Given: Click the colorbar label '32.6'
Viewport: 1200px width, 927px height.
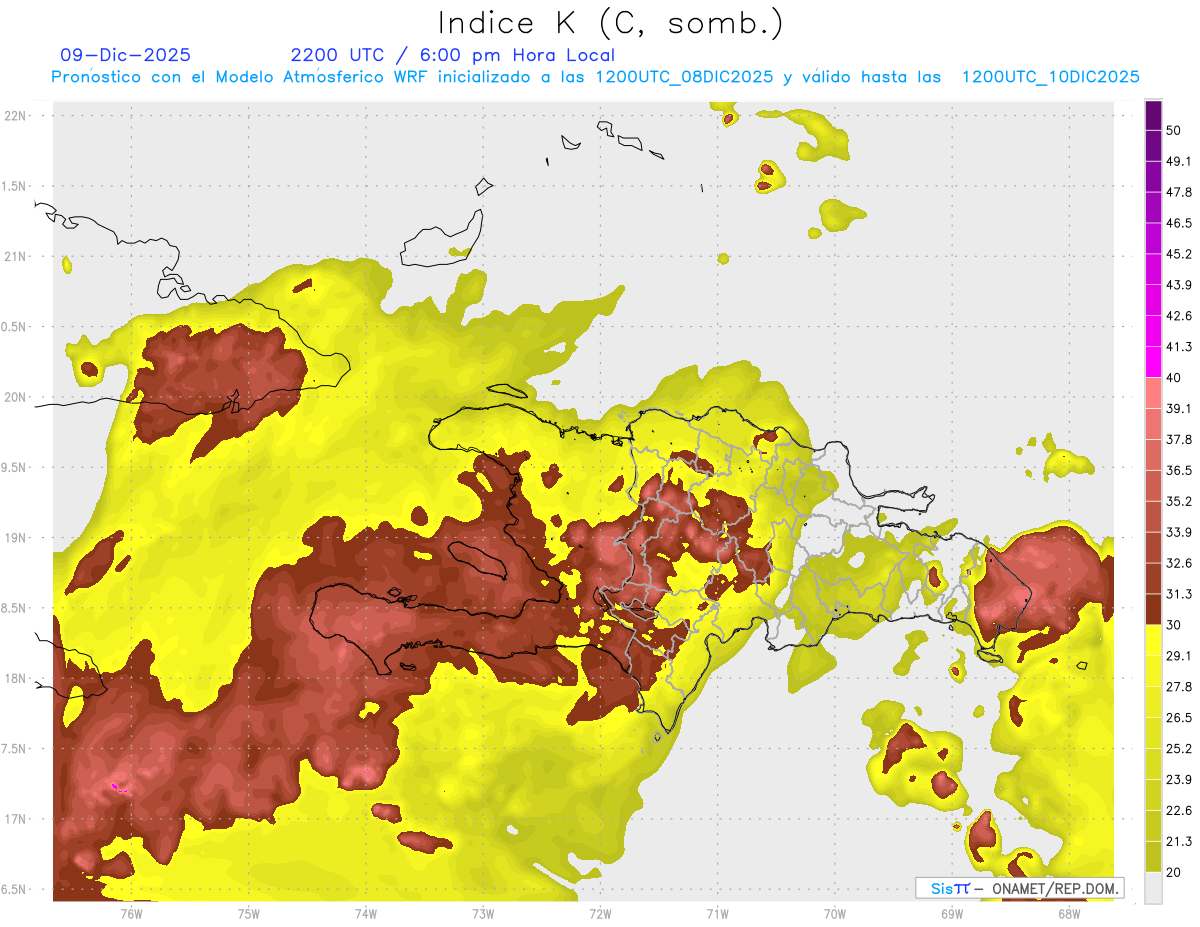Looking at the screenshot, I should click(x=1179, y=563).
